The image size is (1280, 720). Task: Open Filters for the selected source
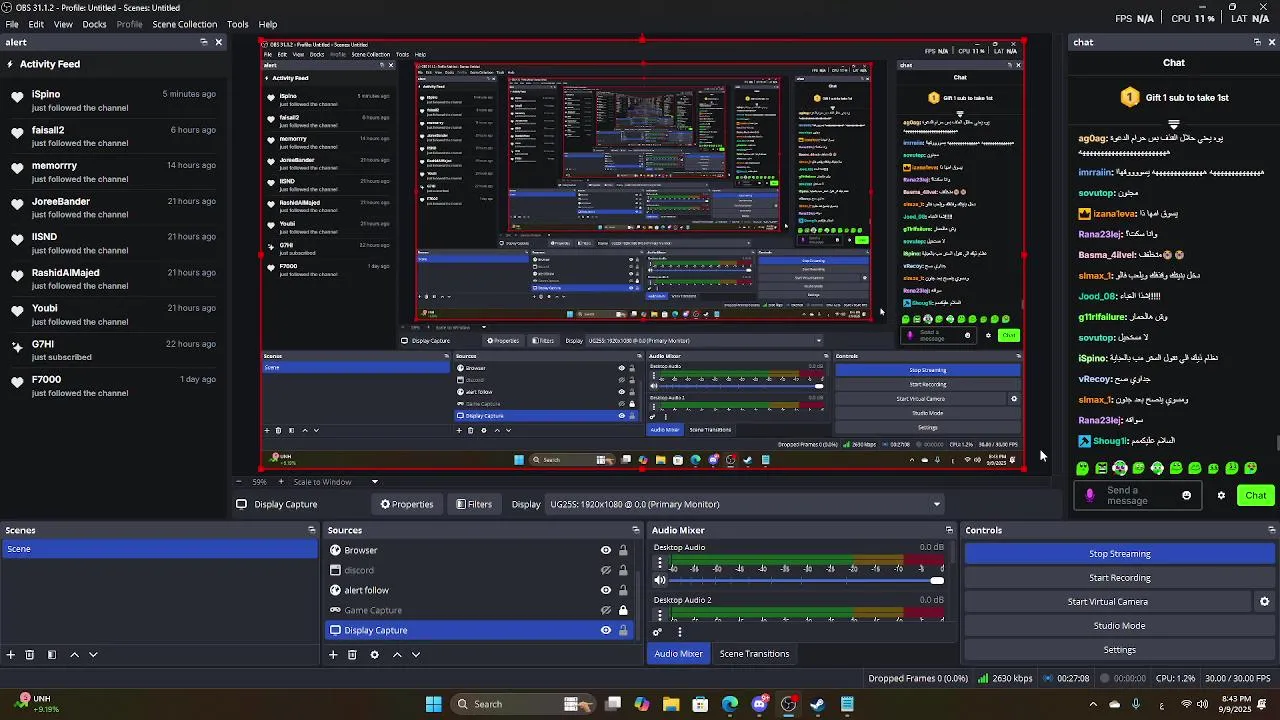coord(474,504)
